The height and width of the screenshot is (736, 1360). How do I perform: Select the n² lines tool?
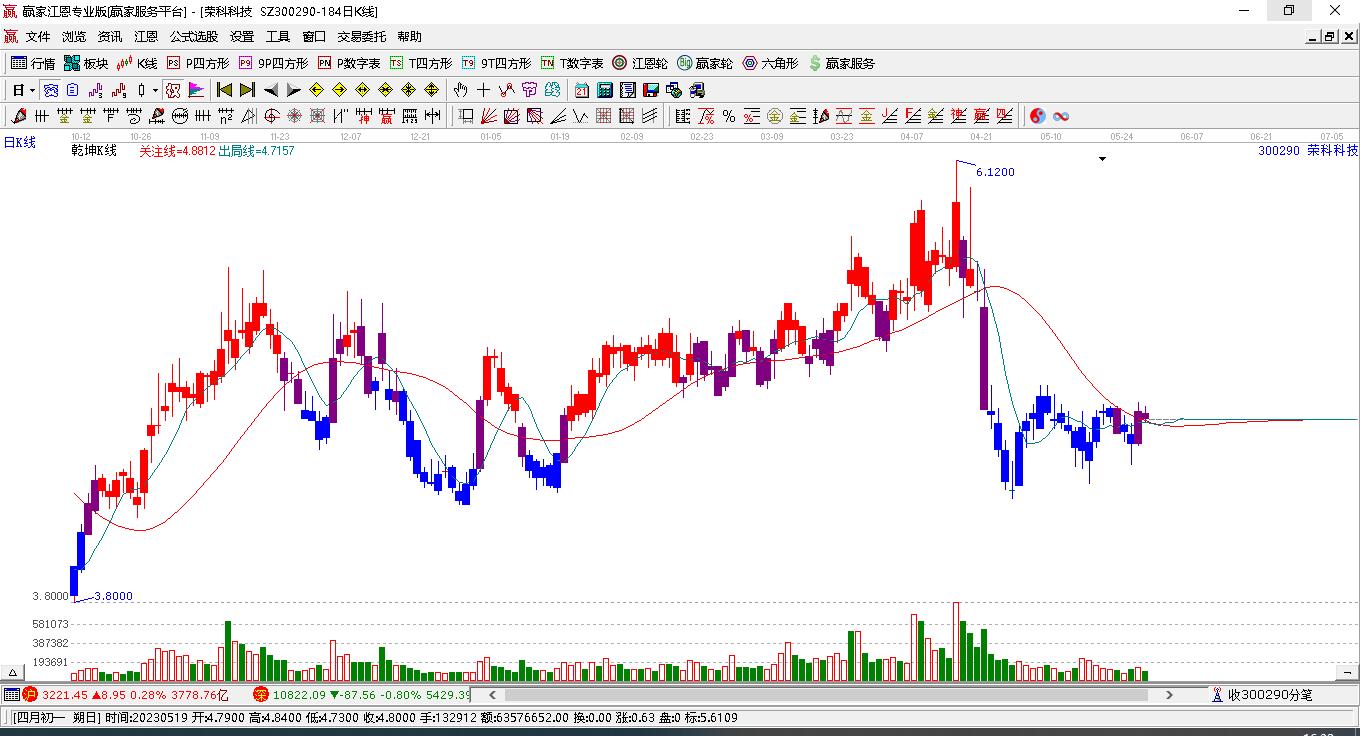tap(225, 116)
